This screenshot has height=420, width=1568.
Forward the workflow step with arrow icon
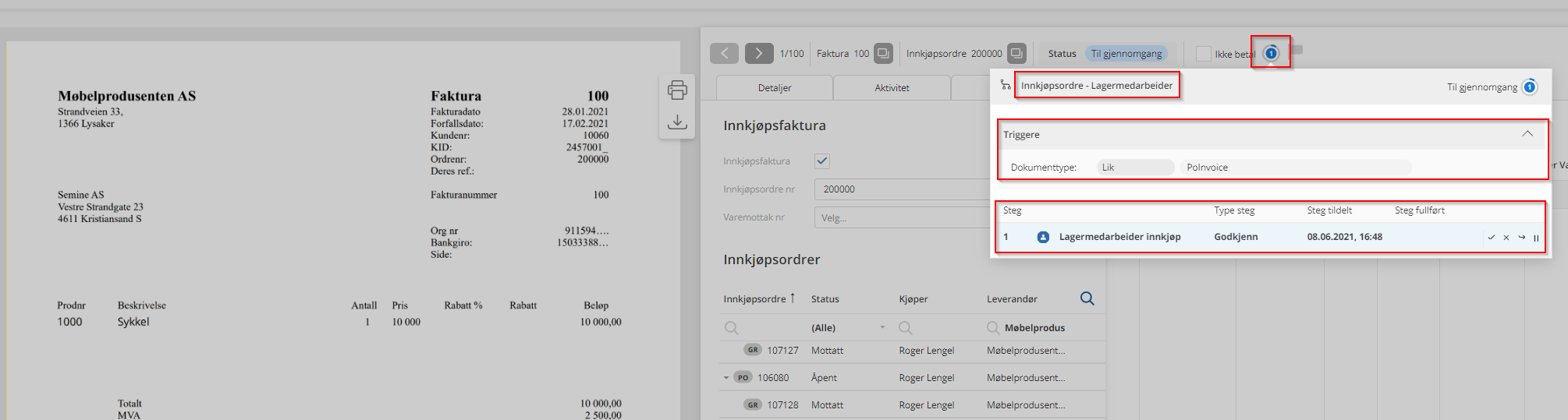point(1521,238)
